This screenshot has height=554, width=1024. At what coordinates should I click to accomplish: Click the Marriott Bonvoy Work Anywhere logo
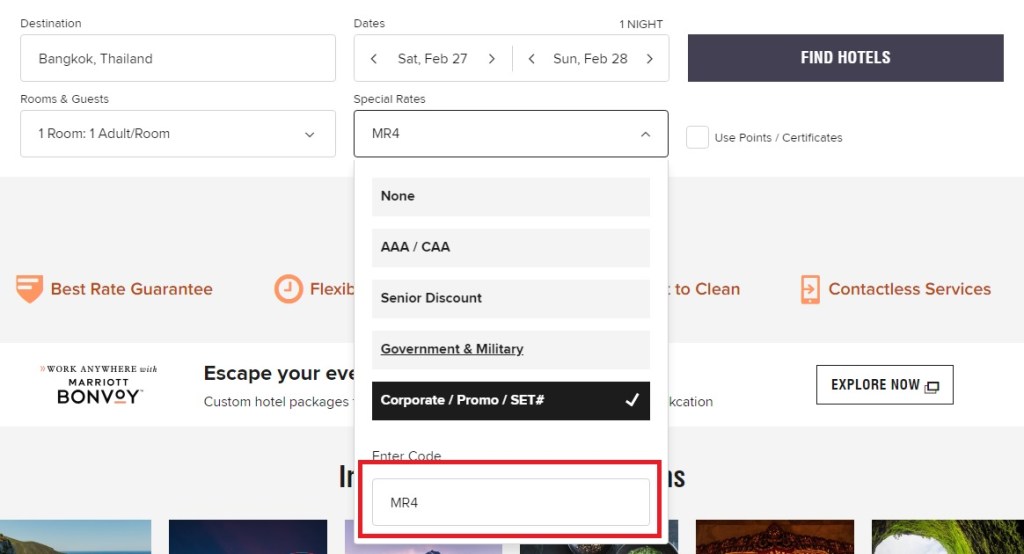tap(99, 385)
